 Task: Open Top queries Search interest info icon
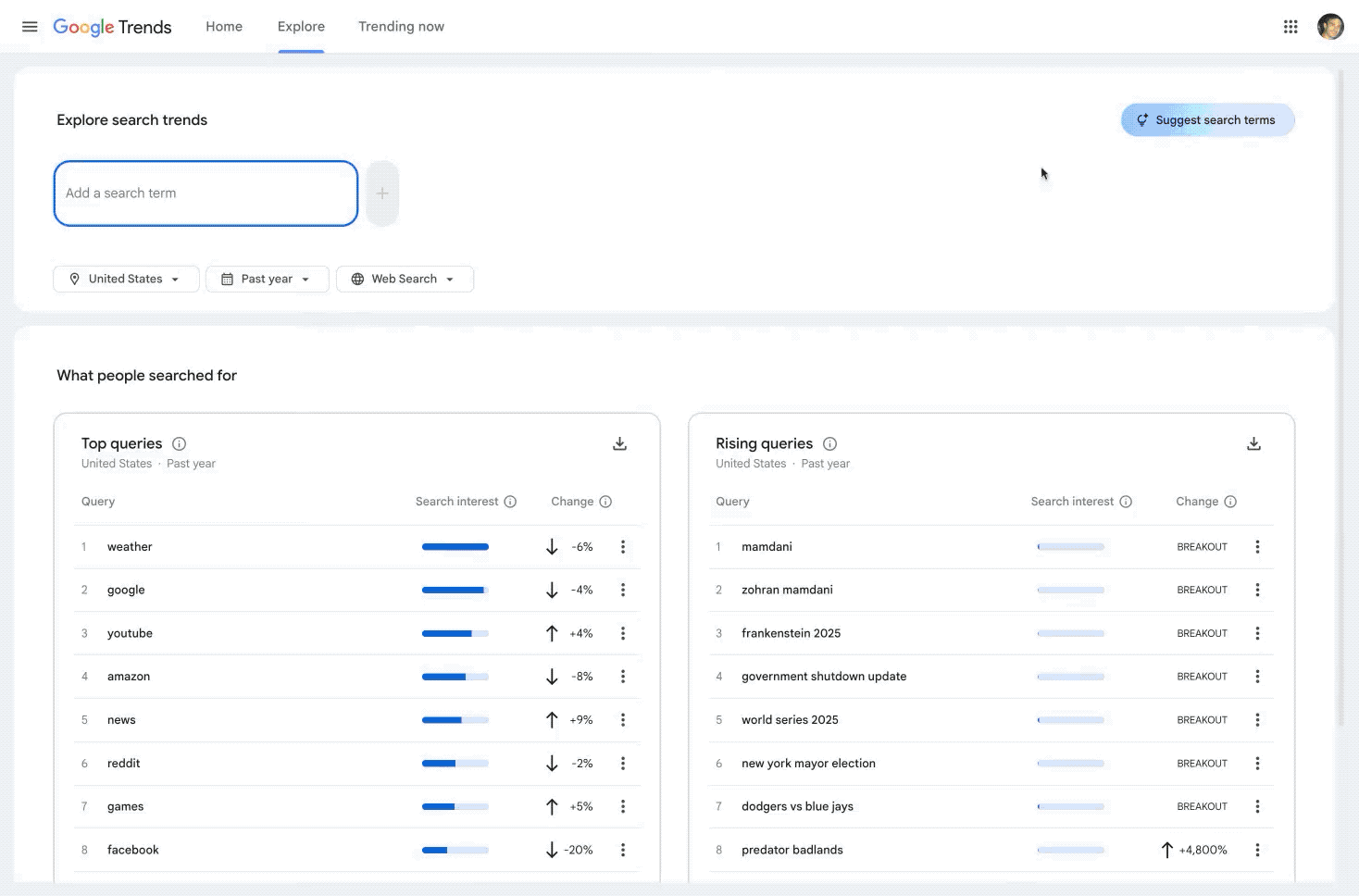click(510, 502)
